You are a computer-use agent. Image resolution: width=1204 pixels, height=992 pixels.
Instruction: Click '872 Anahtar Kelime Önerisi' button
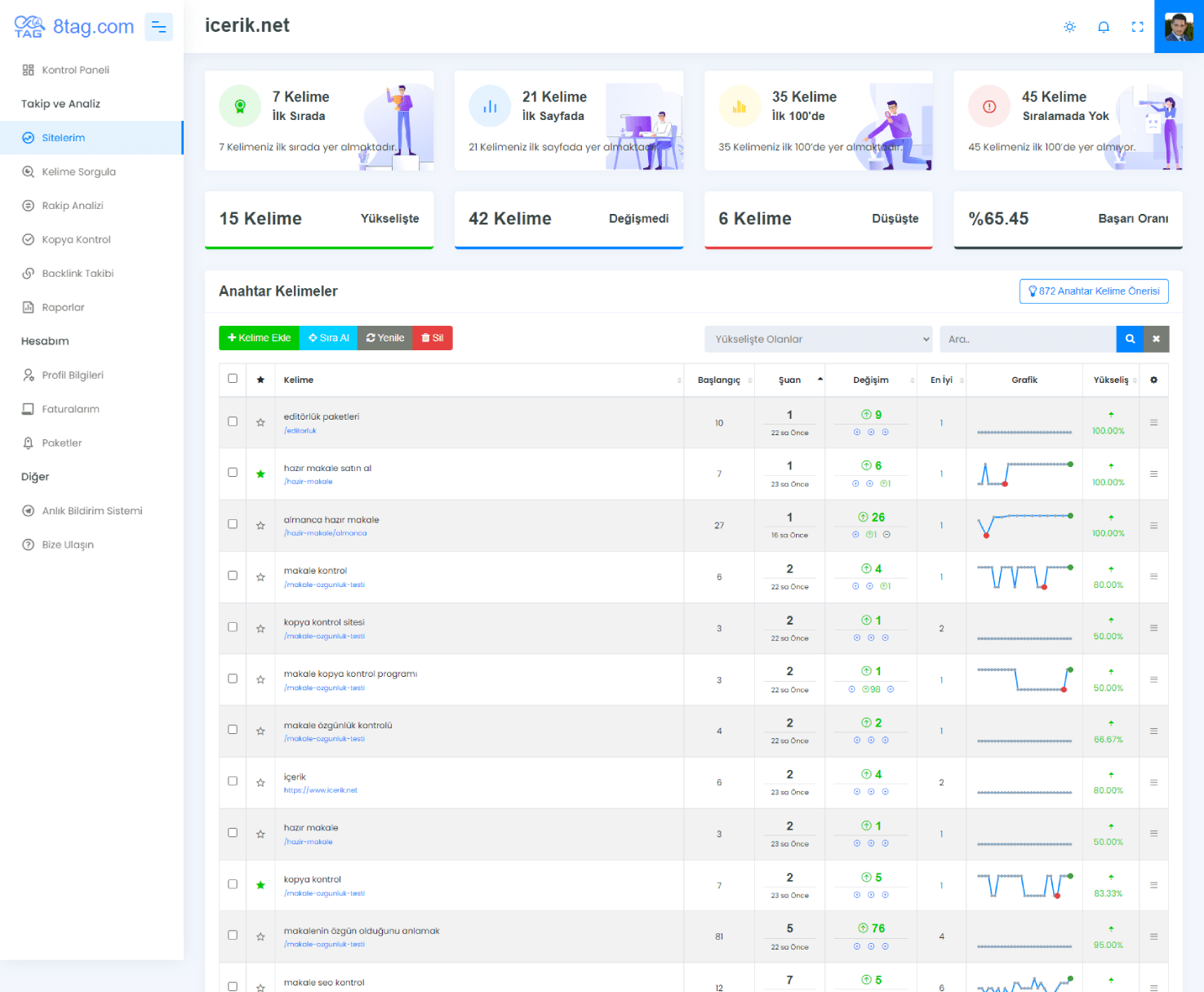click(x=1093, y=291)
